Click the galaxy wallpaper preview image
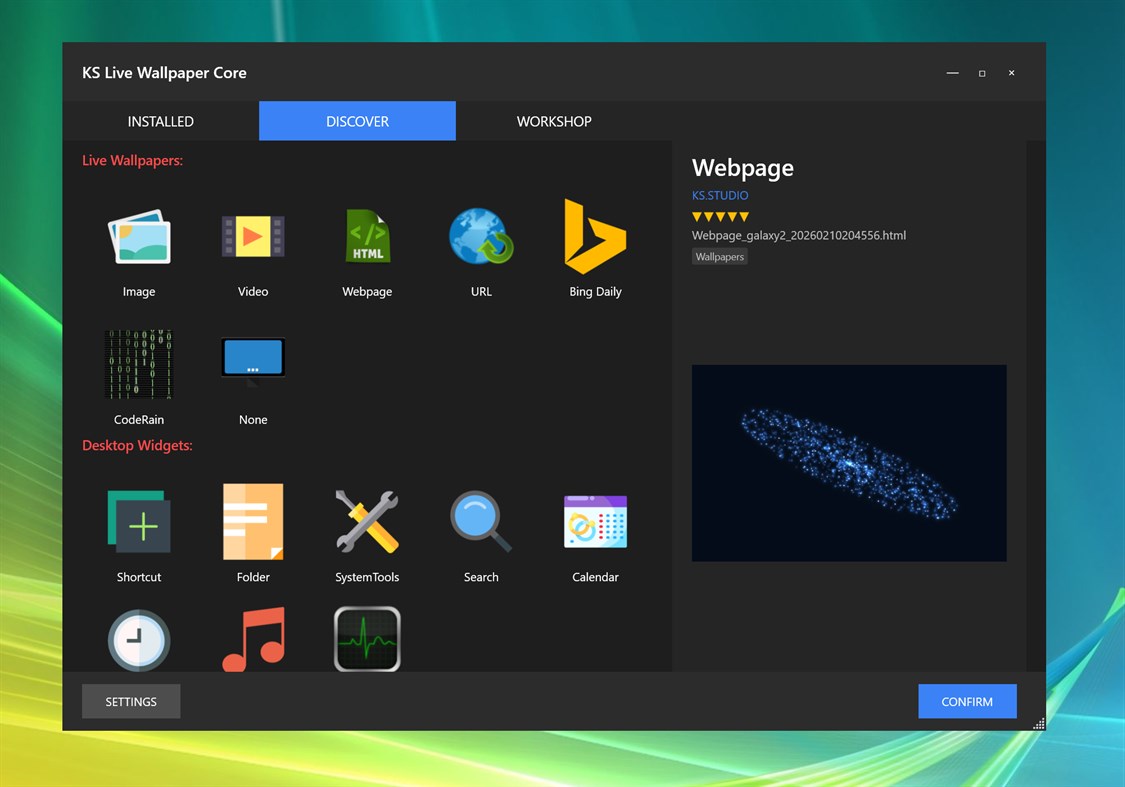 click(x=848, y=463)
